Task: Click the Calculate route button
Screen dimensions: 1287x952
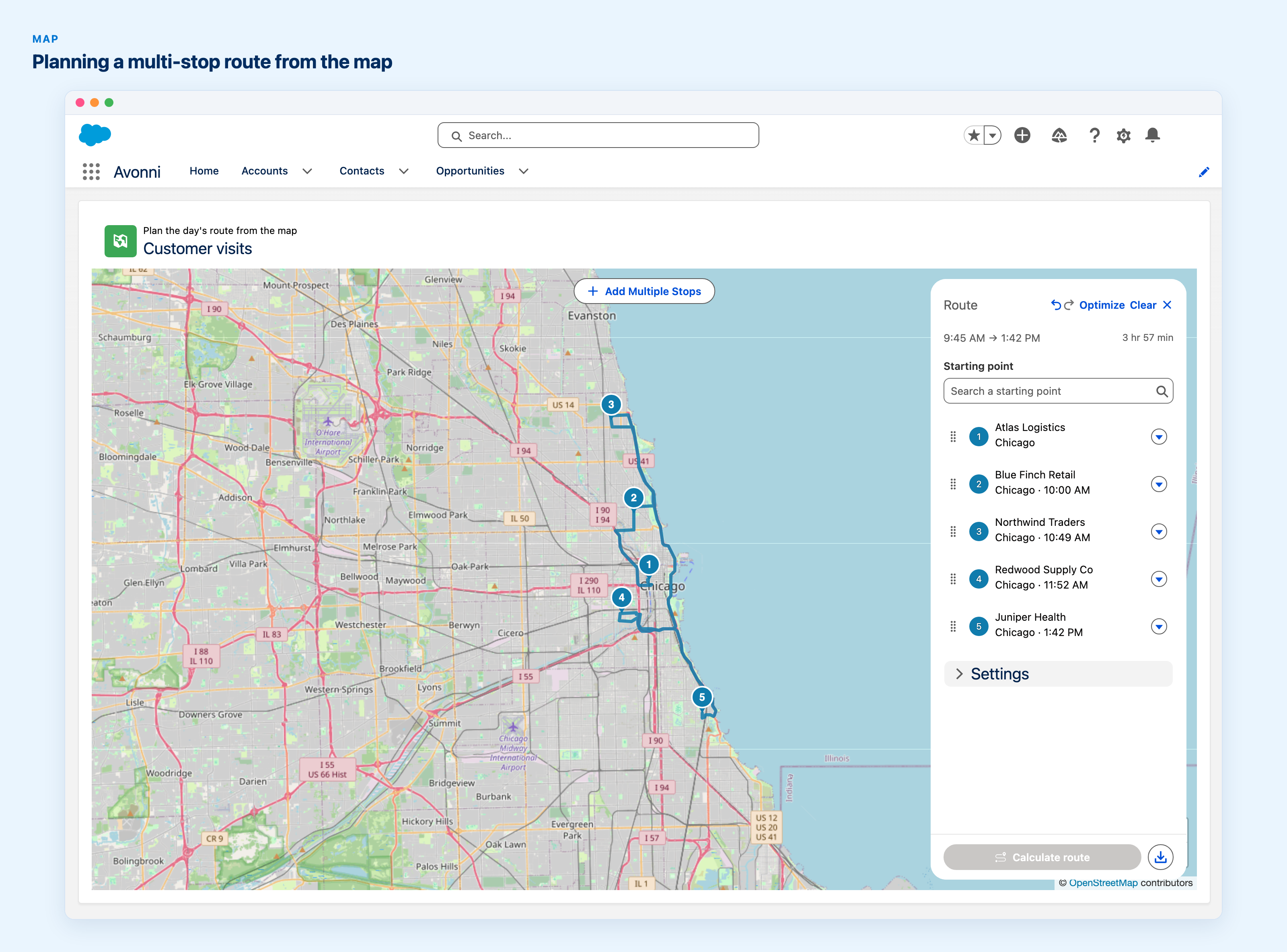Action: pos(1042,857)
